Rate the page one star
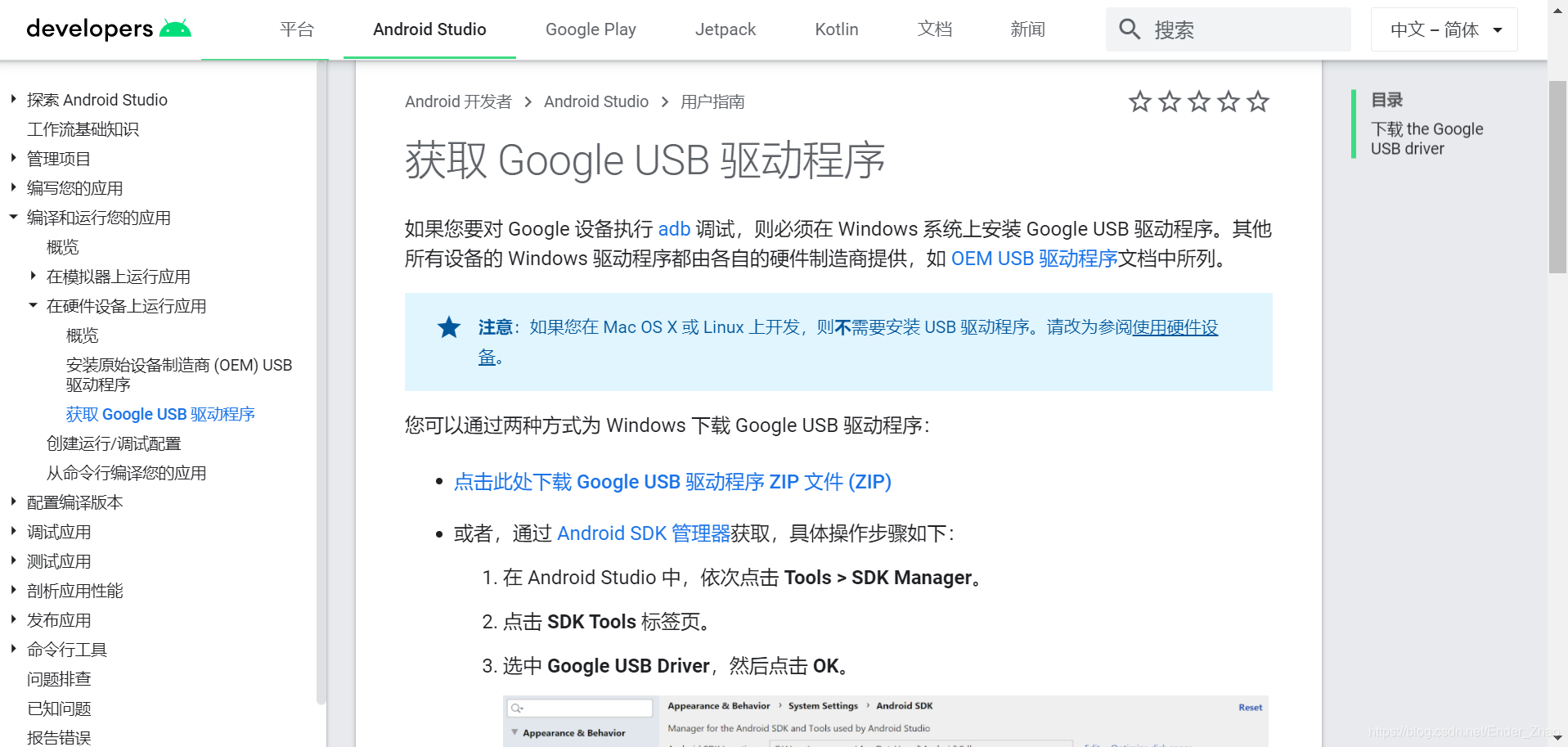The image size is (1568, 747). 1139,101
